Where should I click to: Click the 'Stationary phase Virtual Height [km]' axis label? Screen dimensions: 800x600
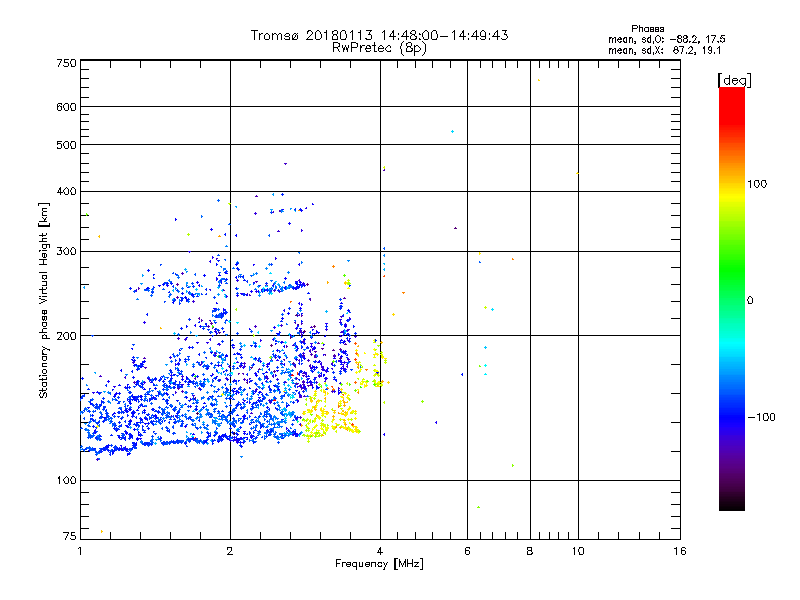pos(44,300)
